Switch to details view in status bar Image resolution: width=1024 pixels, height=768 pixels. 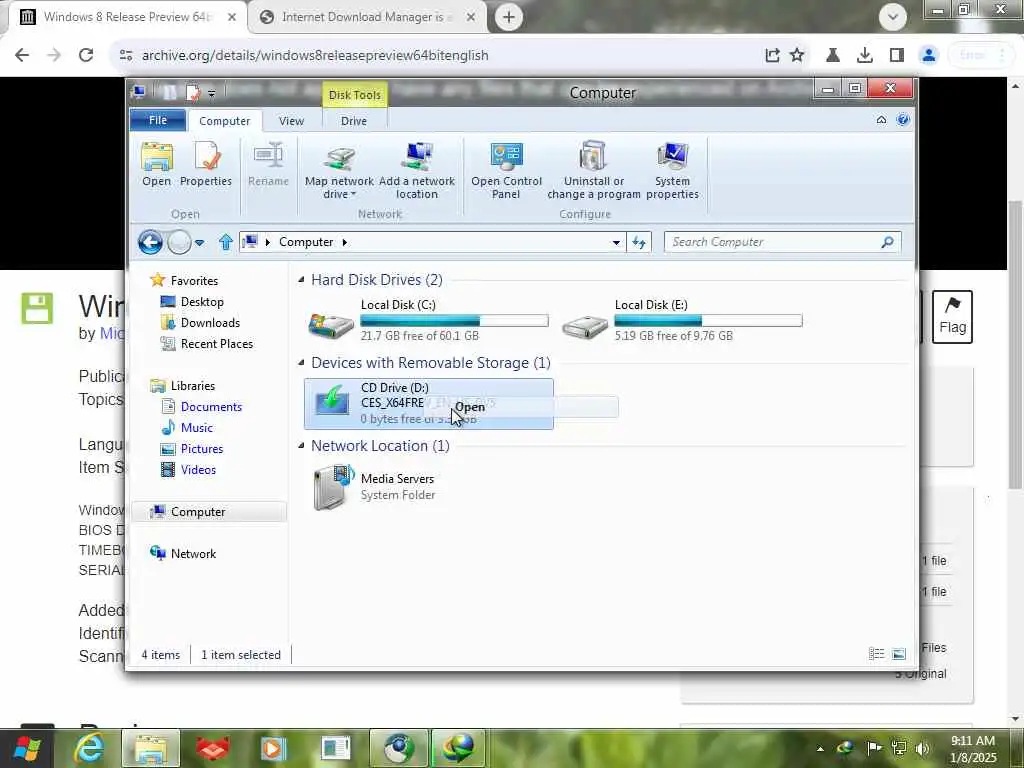876,654
